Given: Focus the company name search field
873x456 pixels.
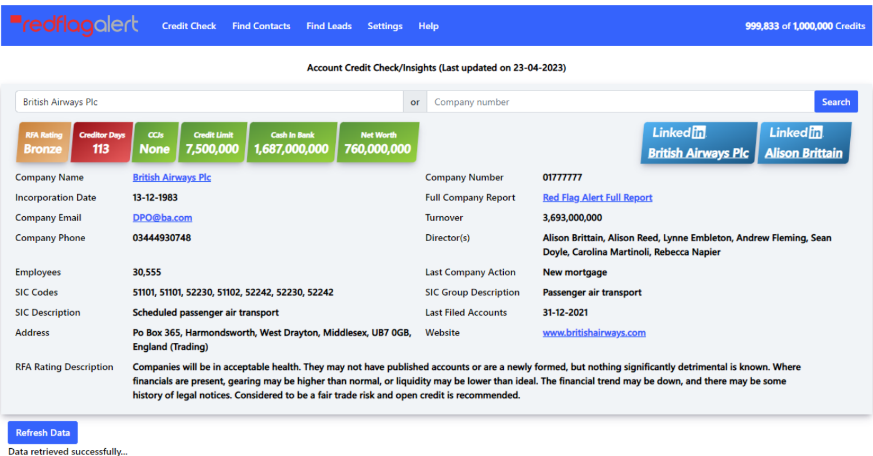Looking at the screenshot, I should 209,102.
